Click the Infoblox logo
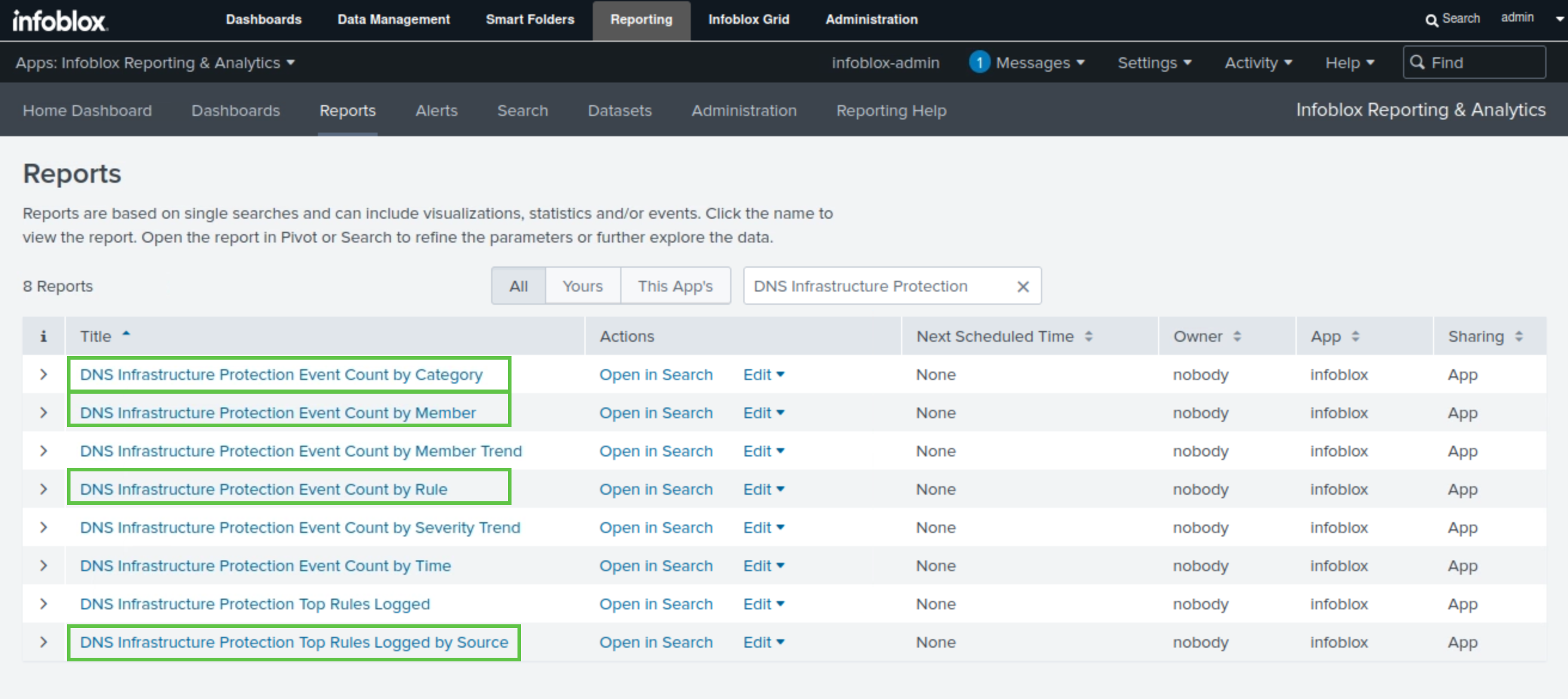The image size is (1568, 699). (60, 21)
